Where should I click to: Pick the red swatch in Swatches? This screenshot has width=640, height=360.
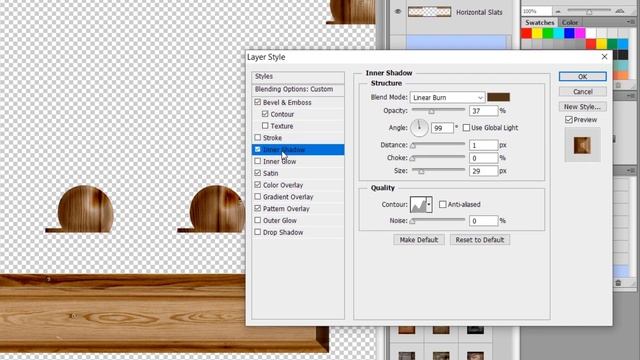tap(527, 33)
